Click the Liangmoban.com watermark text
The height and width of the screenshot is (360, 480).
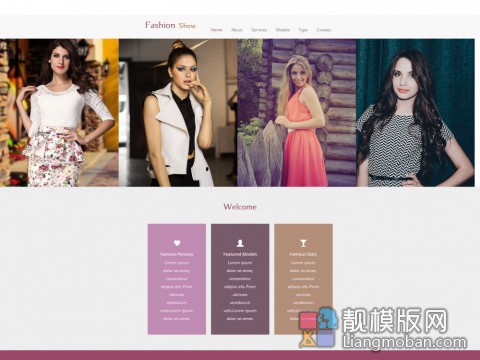405,342
